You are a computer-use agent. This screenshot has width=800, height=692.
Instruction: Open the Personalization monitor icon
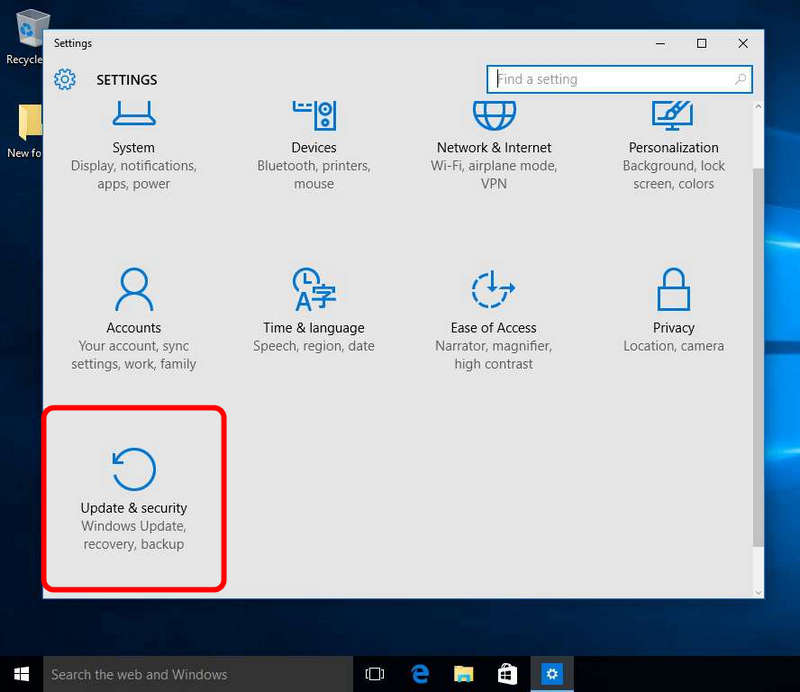tap(673, 115)
